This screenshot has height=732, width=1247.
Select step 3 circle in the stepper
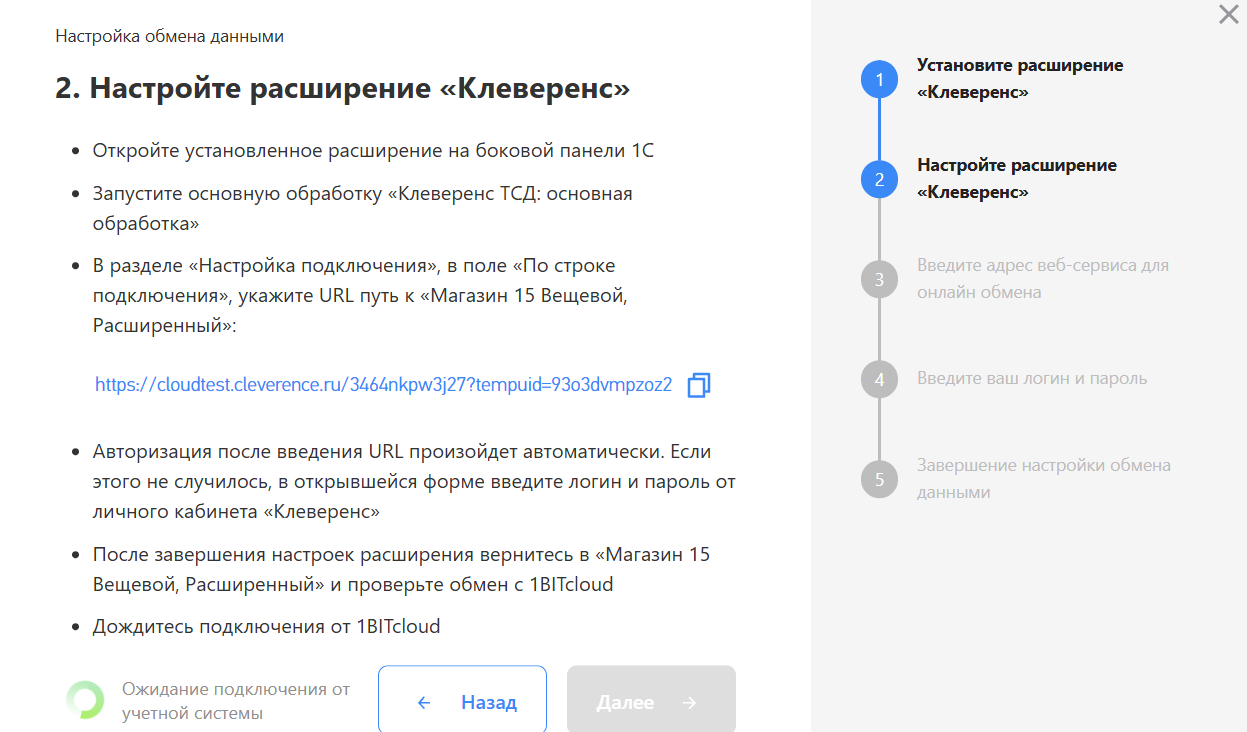(879, 279)
